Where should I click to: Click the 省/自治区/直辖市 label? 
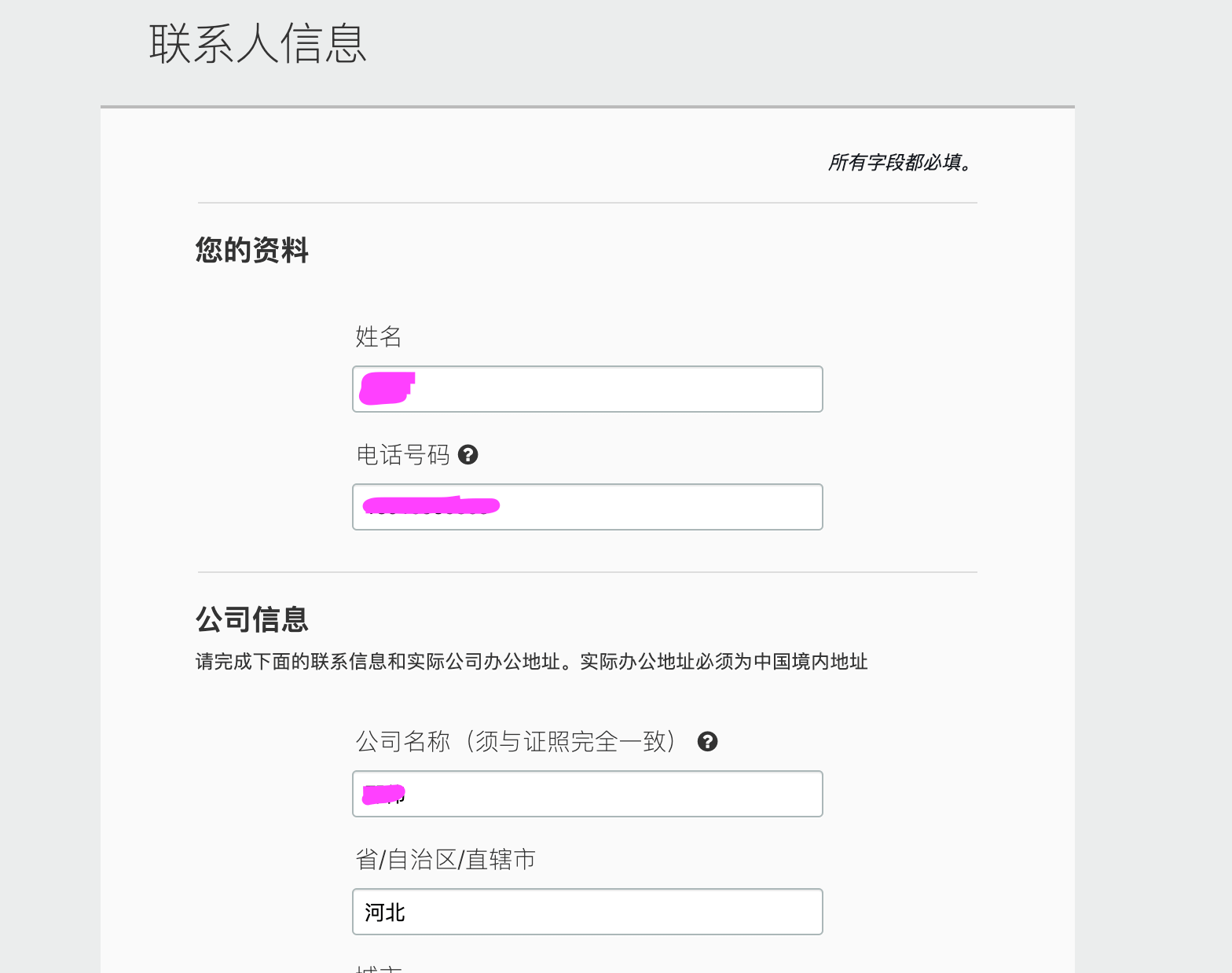click(445, 859)
